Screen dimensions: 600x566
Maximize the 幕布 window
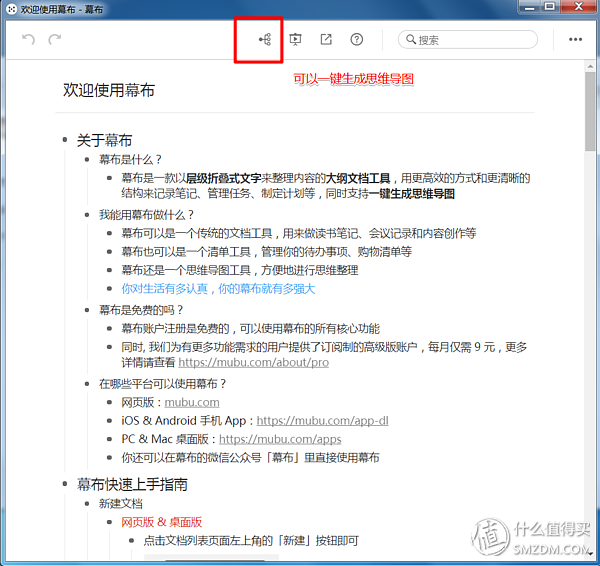[x=550, y=7]
